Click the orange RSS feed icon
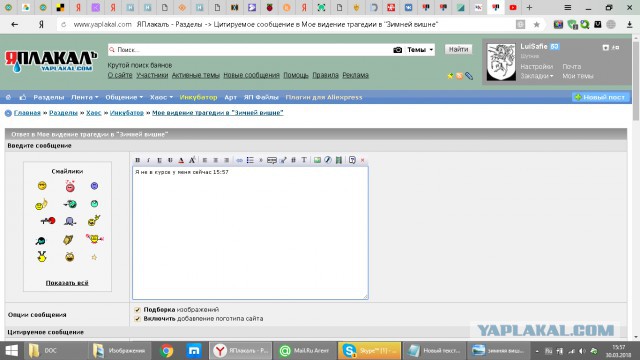The width and height of the screenshot is (640, 360). pyautogui.click(x=460, y=76)
